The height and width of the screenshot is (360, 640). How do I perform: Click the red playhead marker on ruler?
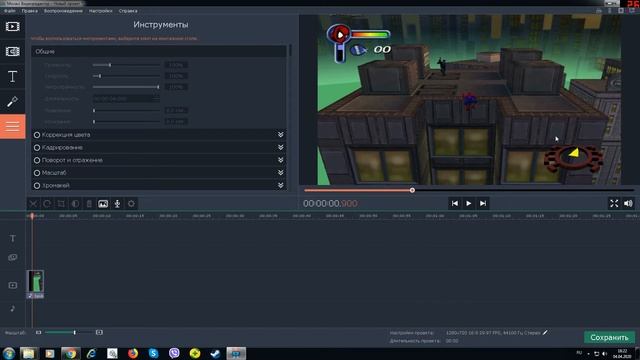pyautogui.click(x=32, y=216)
